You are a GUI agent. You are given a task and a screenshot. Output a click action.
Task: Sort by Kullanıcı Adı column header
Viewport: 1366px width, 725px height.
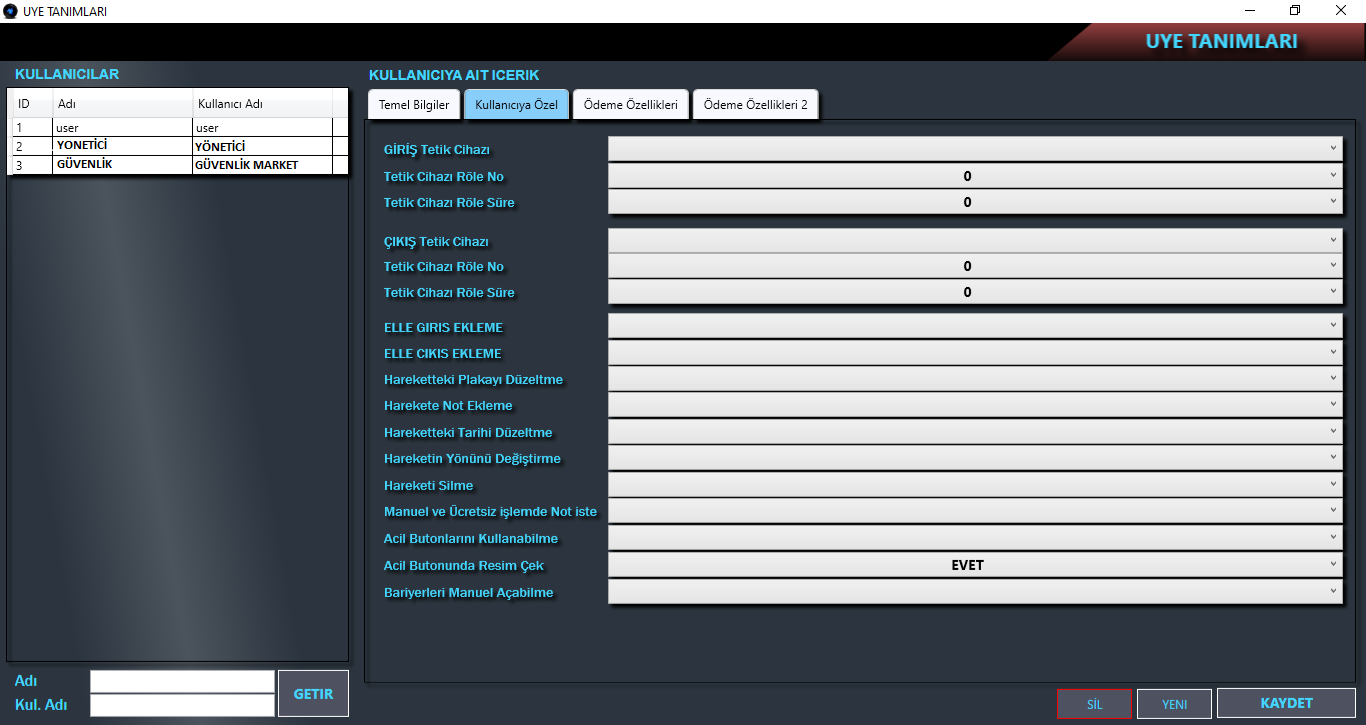(262, 104)
